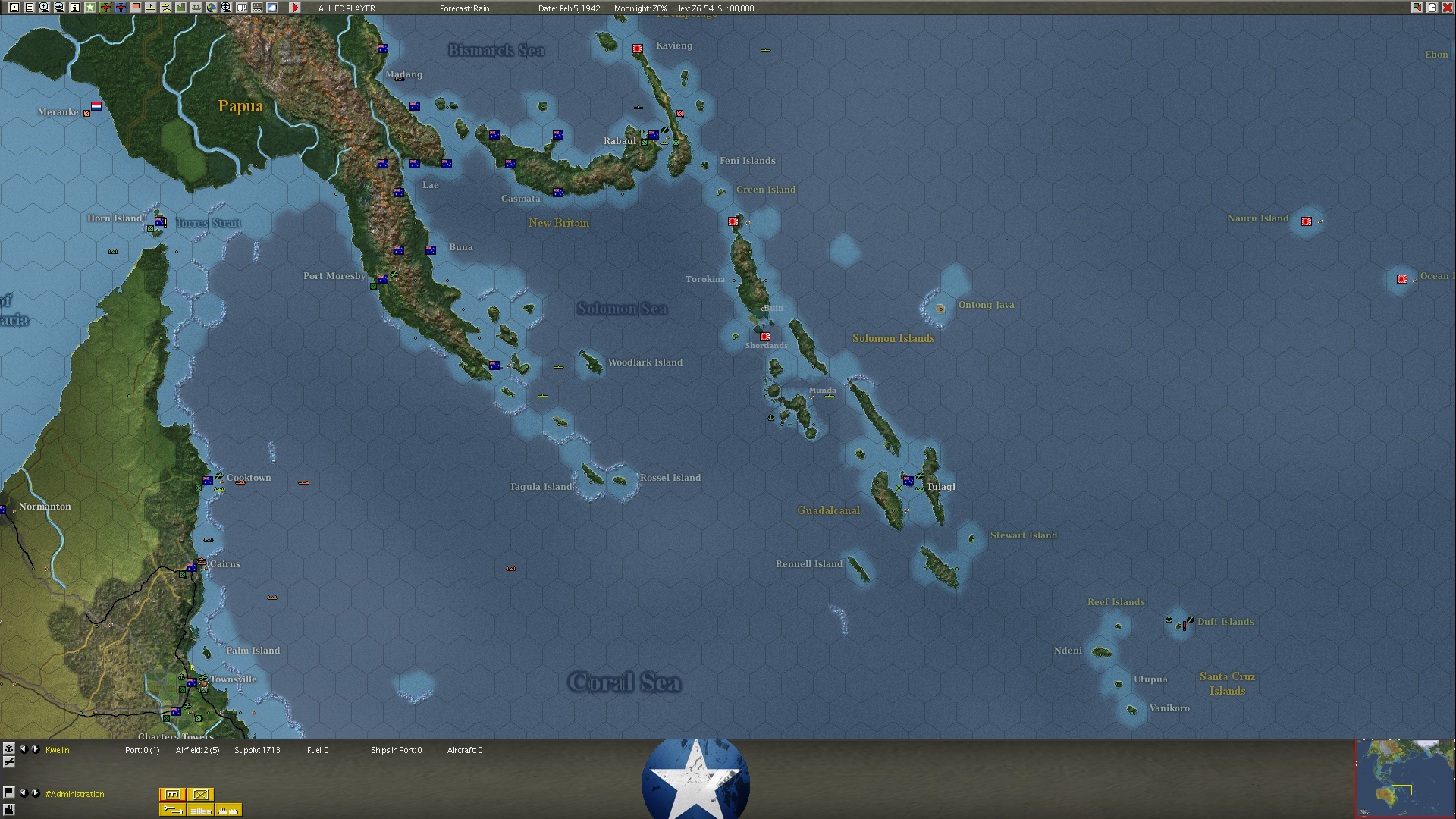The image size is (1456, 819).
Task: Click the green flag with red arrow icon
Action: point(1417,8)
